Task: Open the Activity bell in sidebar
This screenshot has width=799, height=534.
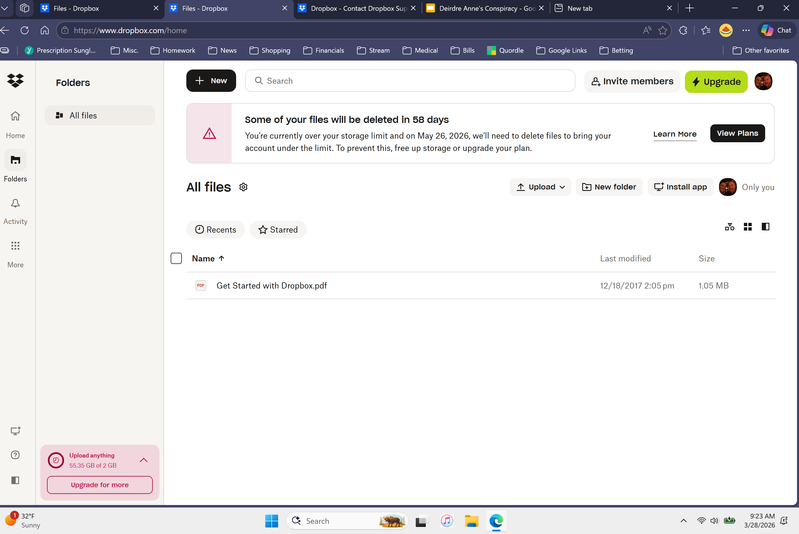Action: [15, 204]
